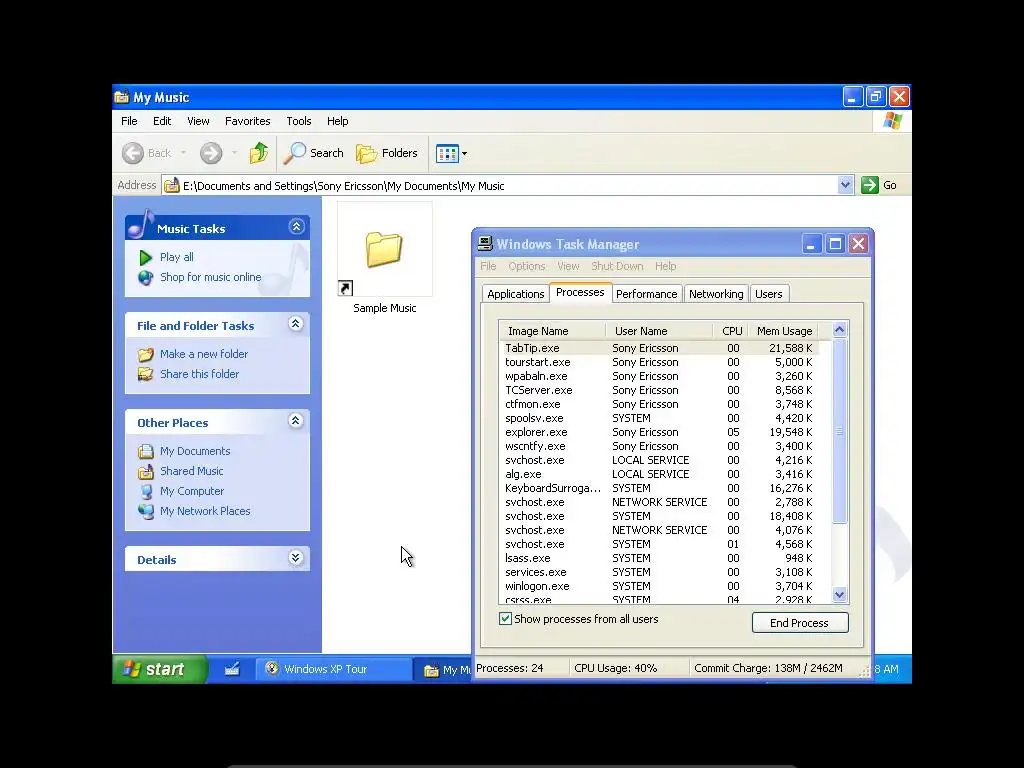Sort processes by User Name column header
This screenshot has width=1024, height=768.
point(659,331)
